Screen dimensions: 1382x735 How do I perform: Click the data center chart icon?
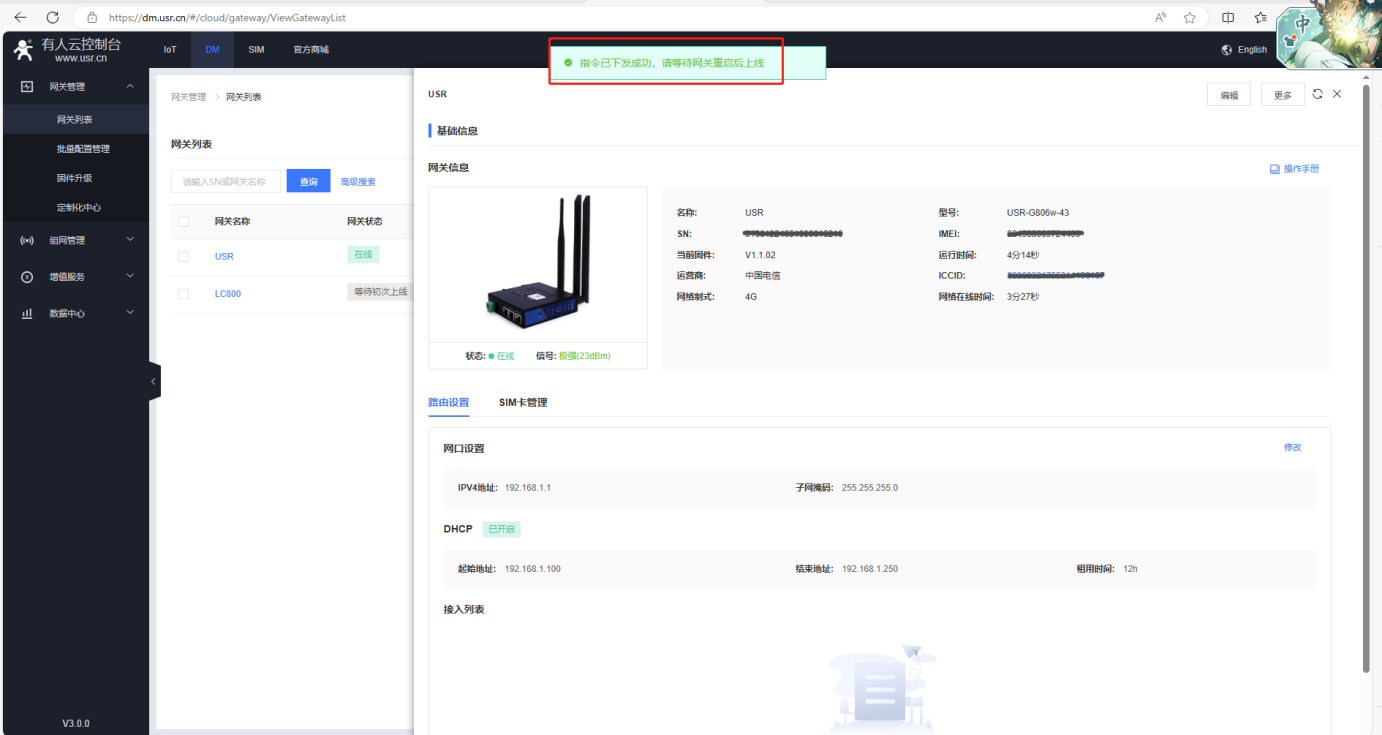click(27, 313)
